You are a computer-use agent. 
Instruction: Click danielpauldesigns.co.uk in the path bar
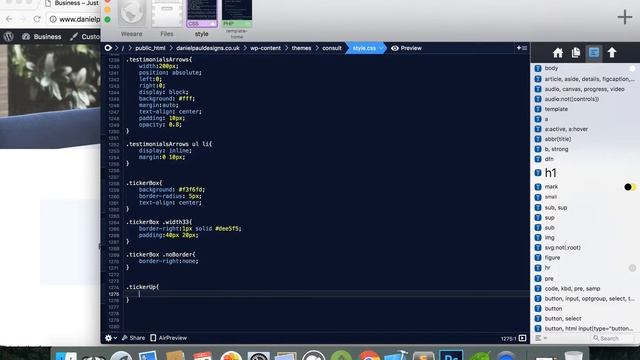[208, 48]
